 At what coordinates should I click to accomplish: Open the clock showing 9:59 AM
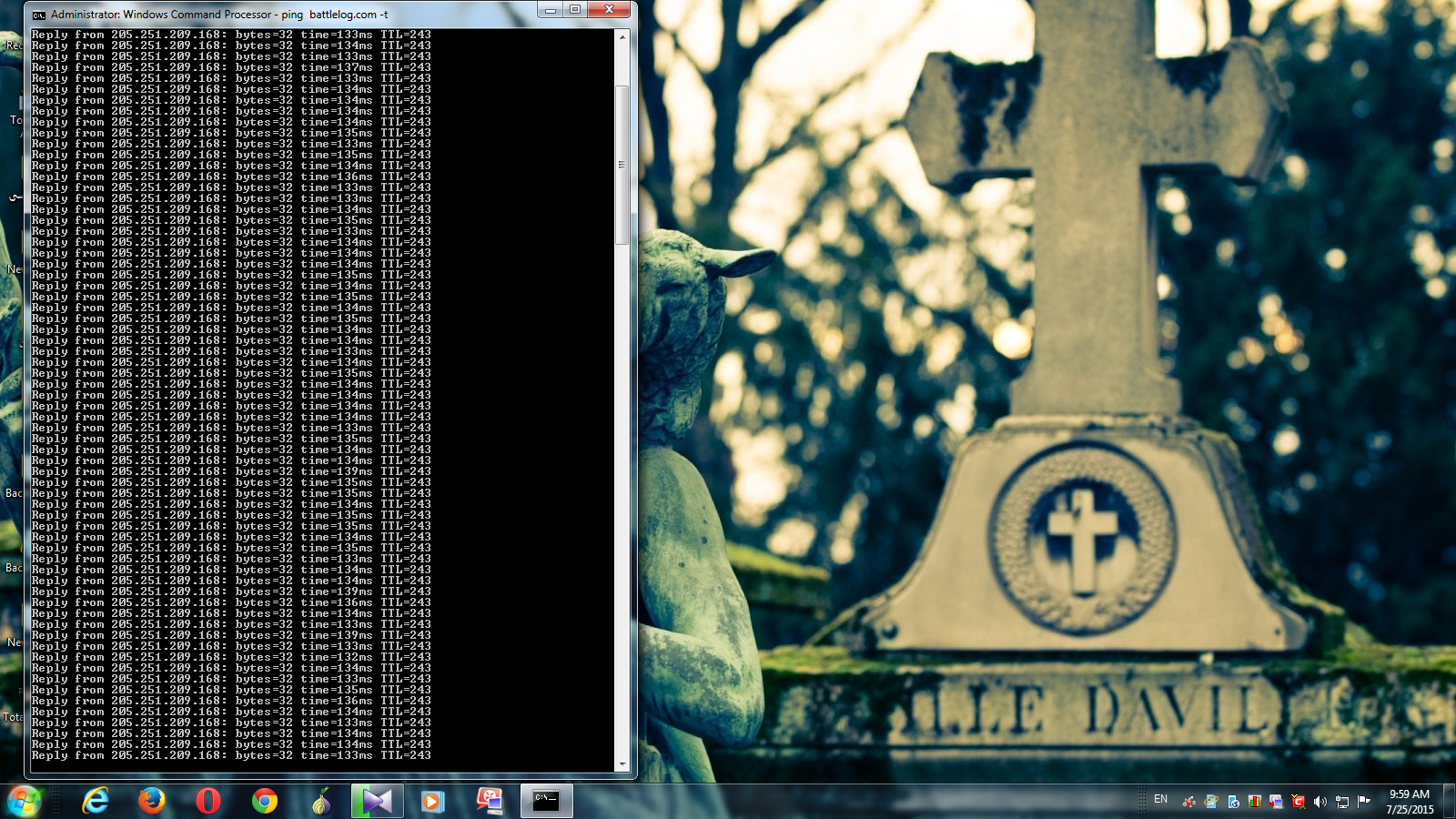point(1410,801)
